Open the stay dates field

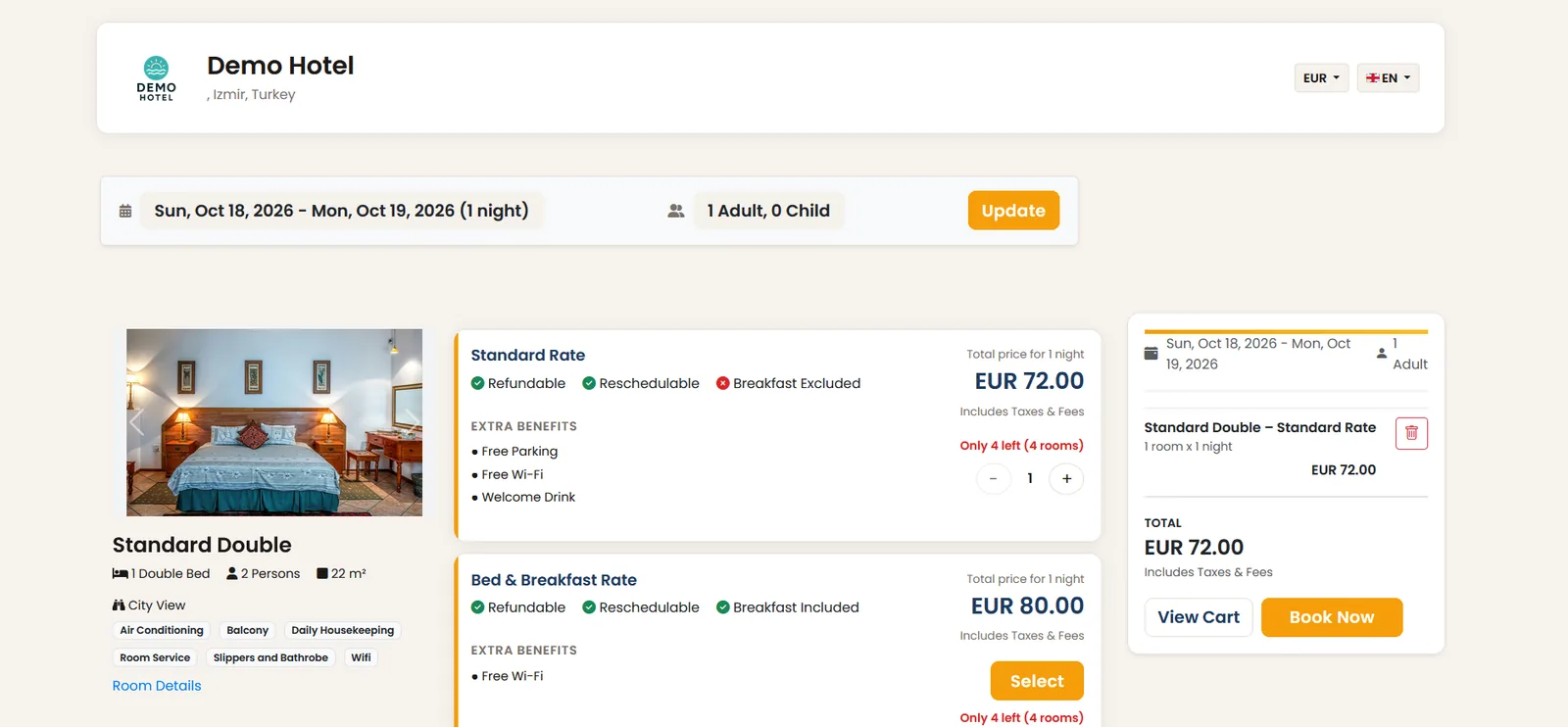click(x=341, y=211)
